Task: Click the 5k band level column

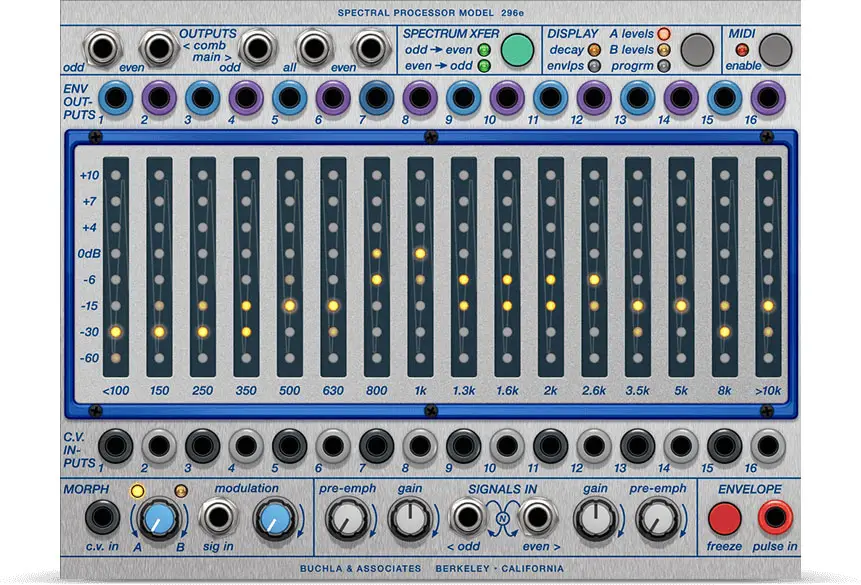Action: point(681,267)
